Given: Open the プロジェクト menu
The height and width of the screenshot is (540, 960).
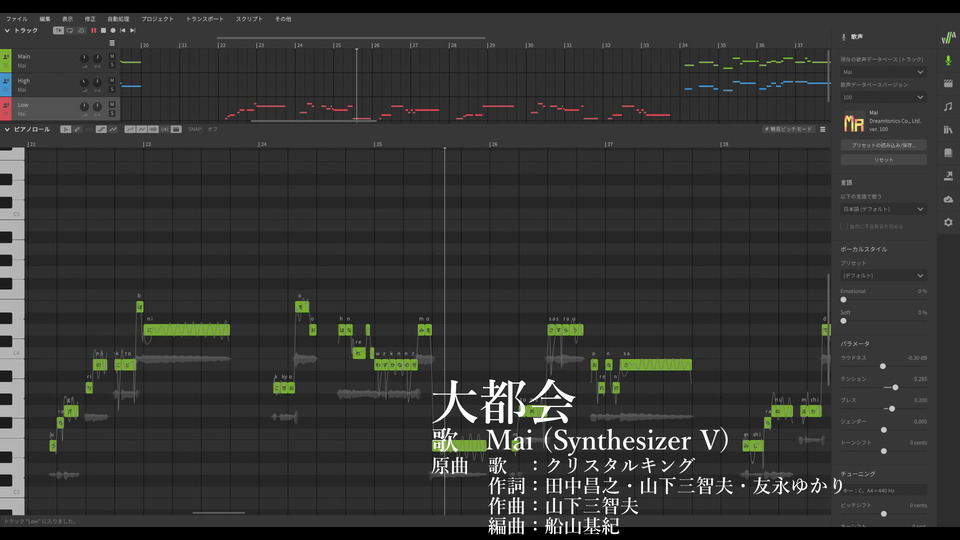Looking at the screenshot, I should click(x=157, y=19).
